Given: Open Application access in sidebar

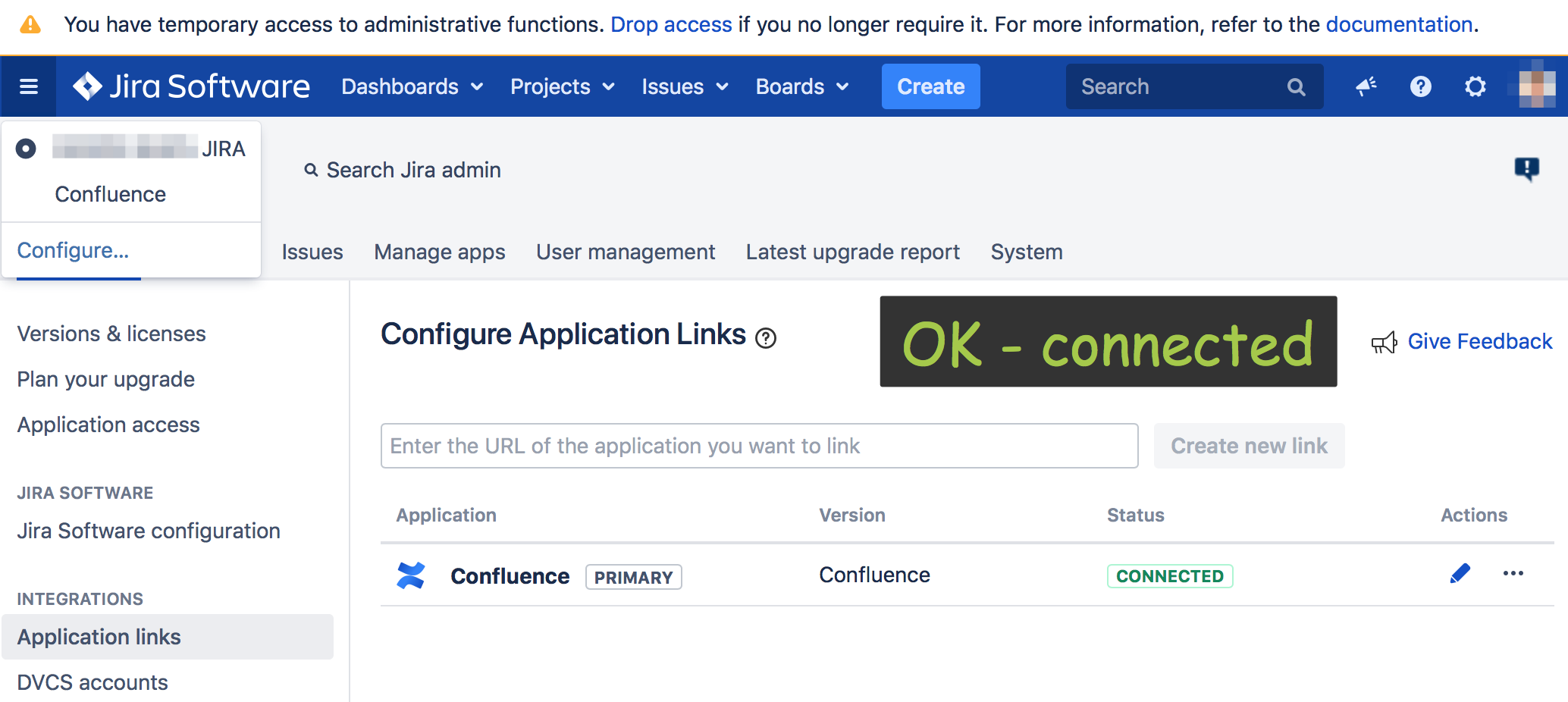Looking at the screenshot, I should [x=108, y=425].
